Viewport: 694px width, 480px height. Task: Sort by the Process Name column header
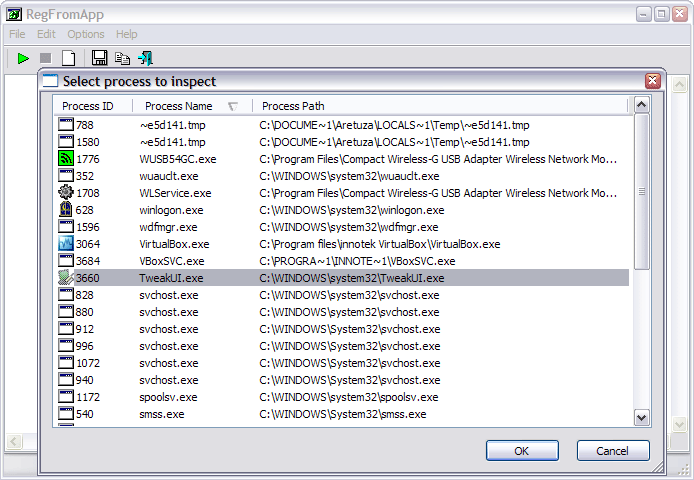pyautogui.click(x=193, y=106)
